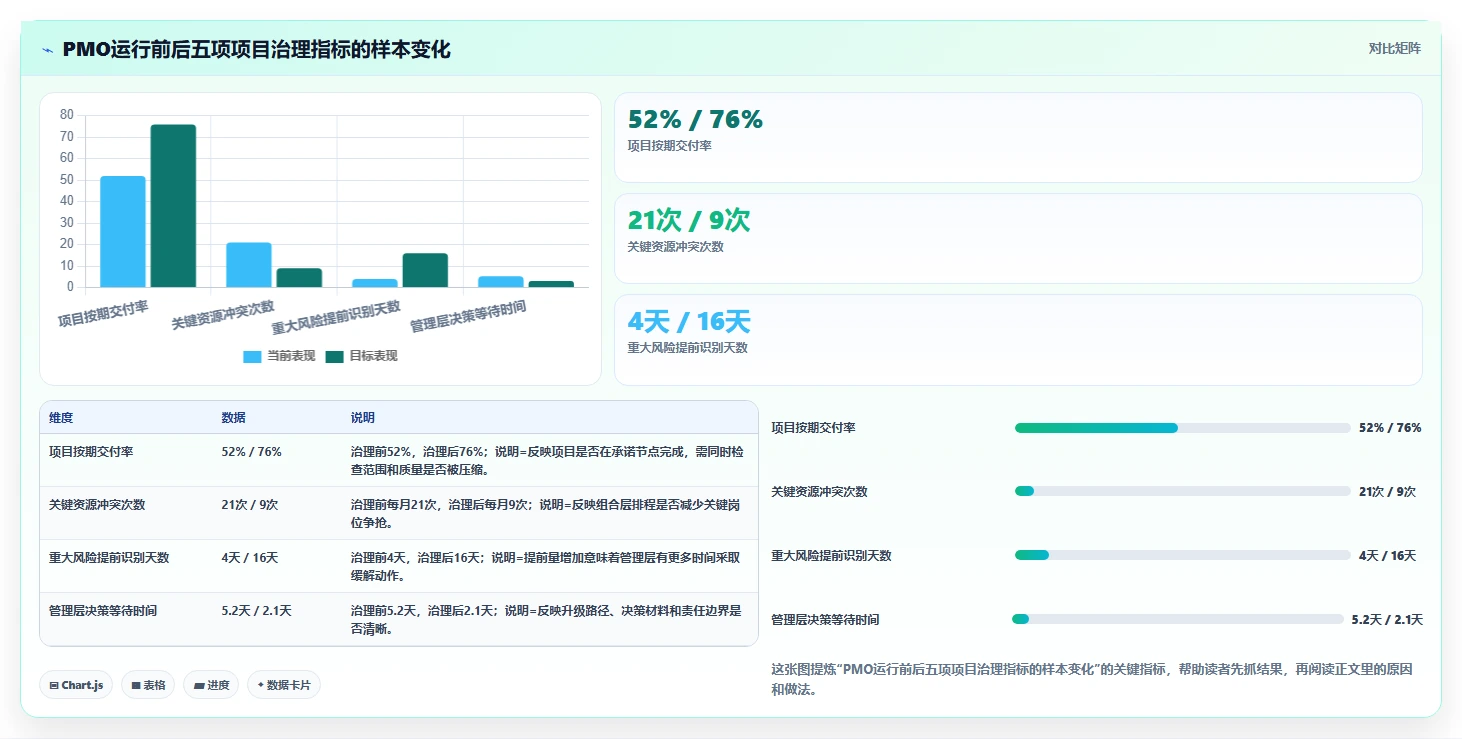Click the 管理层决策等待时间 x-axis label in chart
The width and height of the screenshot is (1462, 739).
[468, 317]
